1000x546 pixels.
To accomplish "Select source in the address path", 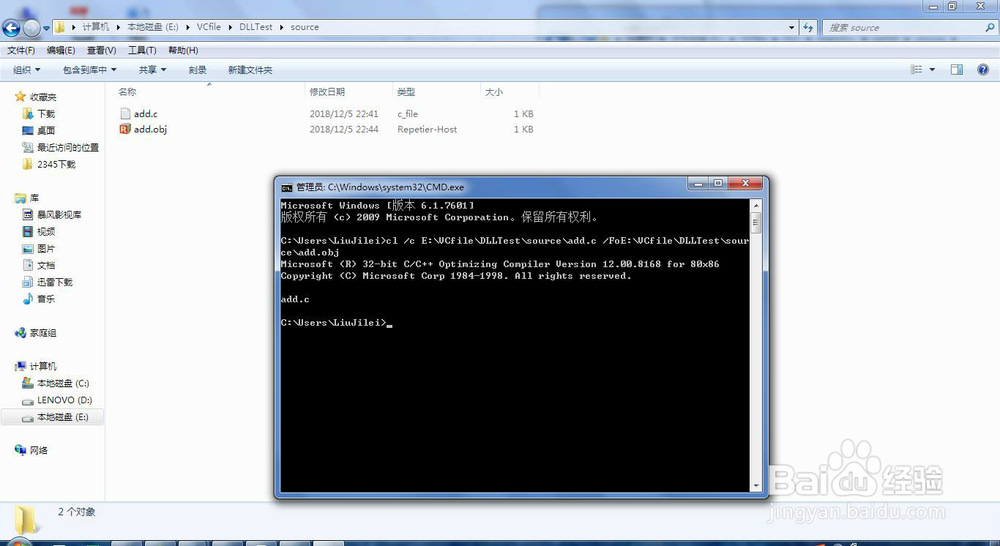I will pyautogui.click(x=305, y=27).
